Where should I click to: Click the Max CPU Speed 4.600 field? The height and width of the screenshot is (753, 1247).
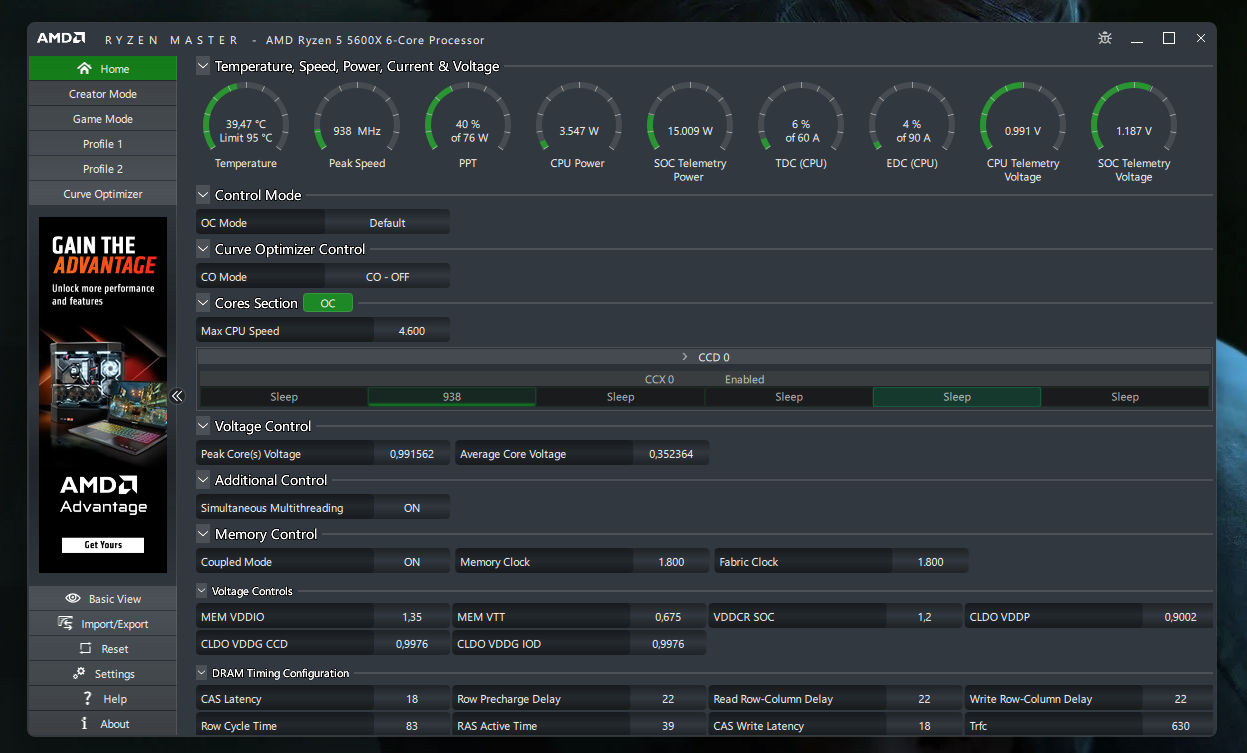412,331
